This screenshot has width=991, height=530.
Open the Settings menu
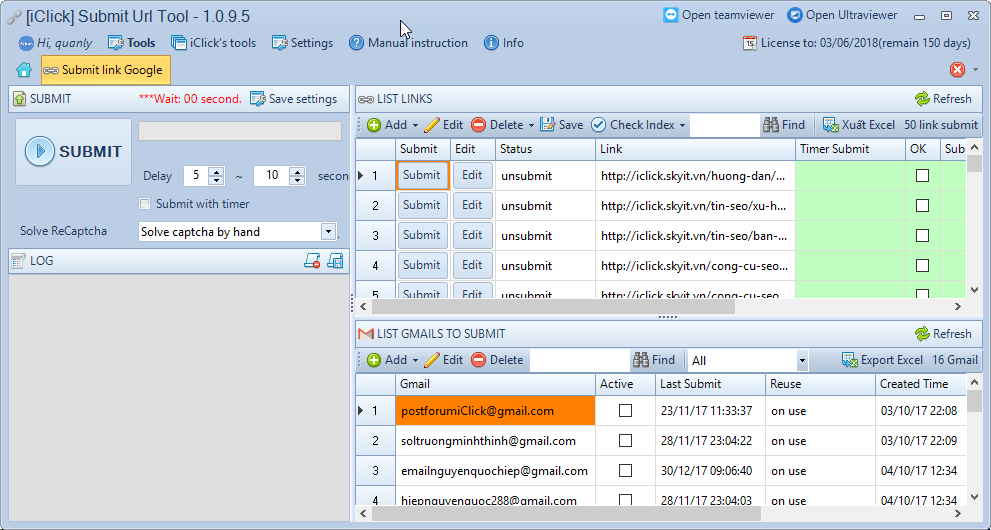(x=302, y=43)
